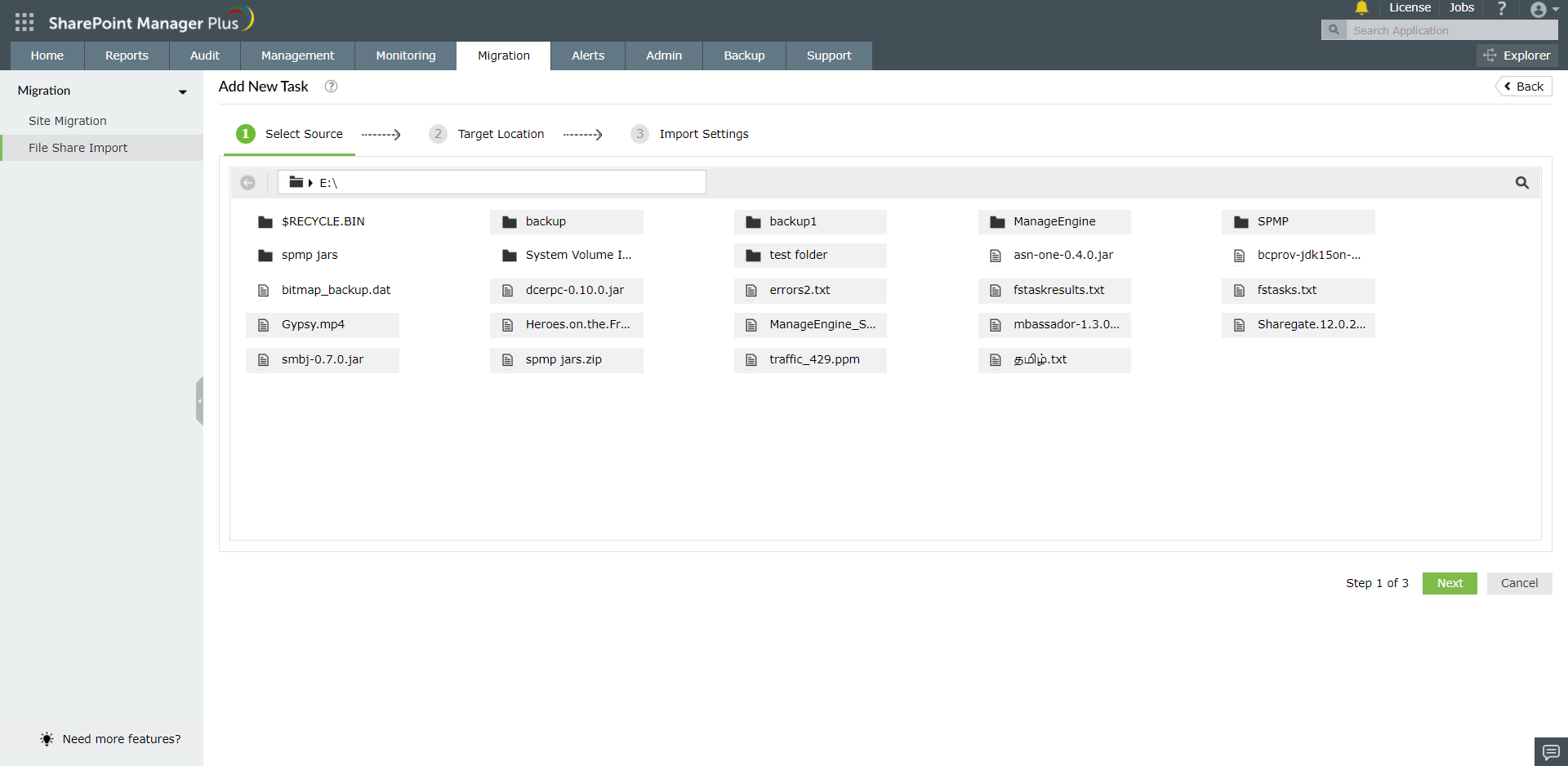Open the Management tab
The height and width of the screenshot is (766, 1568).
coord(298,56)
